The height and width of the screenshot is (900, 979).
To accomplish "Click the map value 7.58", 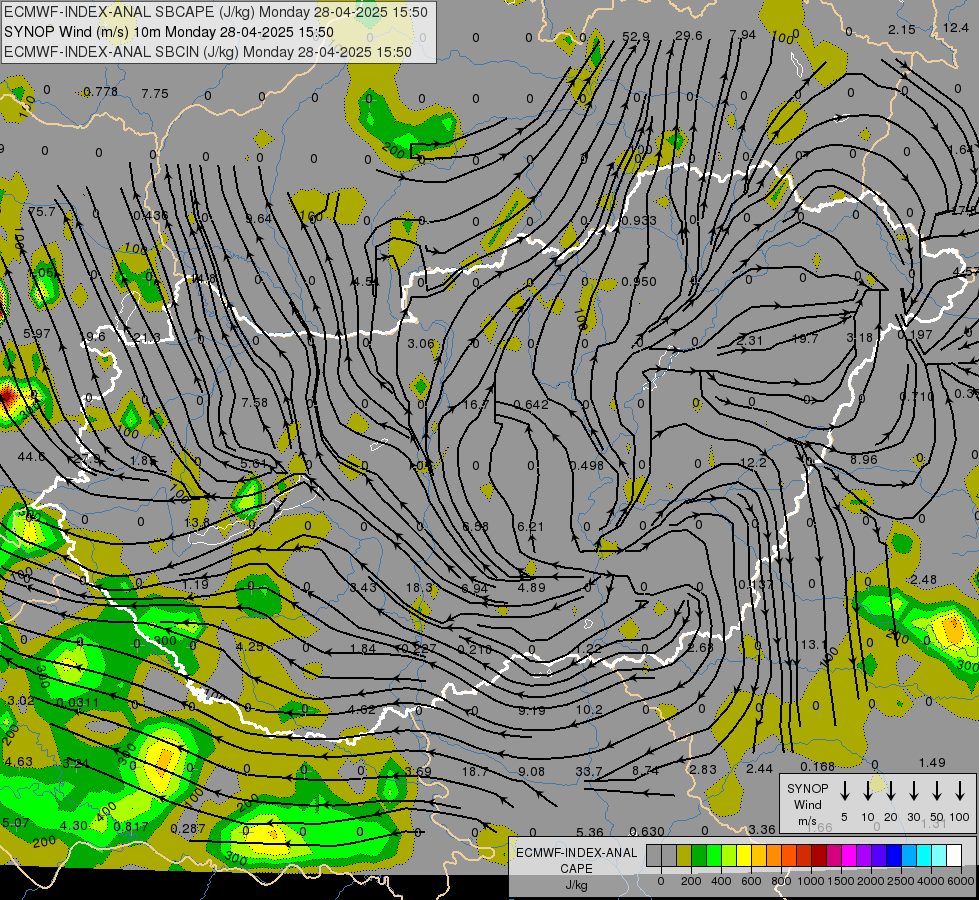I will coord(255,402).
